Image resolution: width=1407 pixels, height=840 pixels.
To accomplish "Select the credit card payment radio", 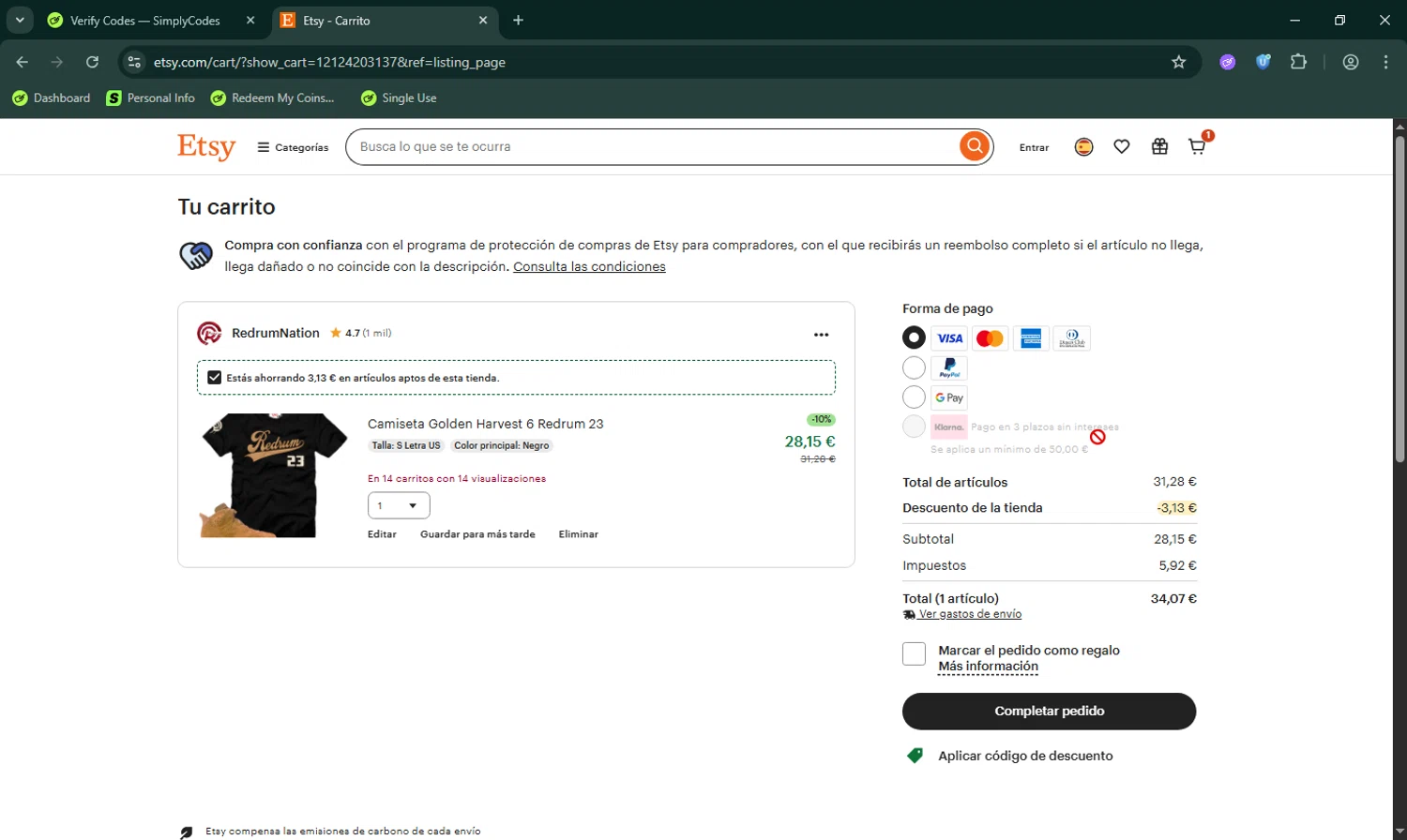I will 914,337.
